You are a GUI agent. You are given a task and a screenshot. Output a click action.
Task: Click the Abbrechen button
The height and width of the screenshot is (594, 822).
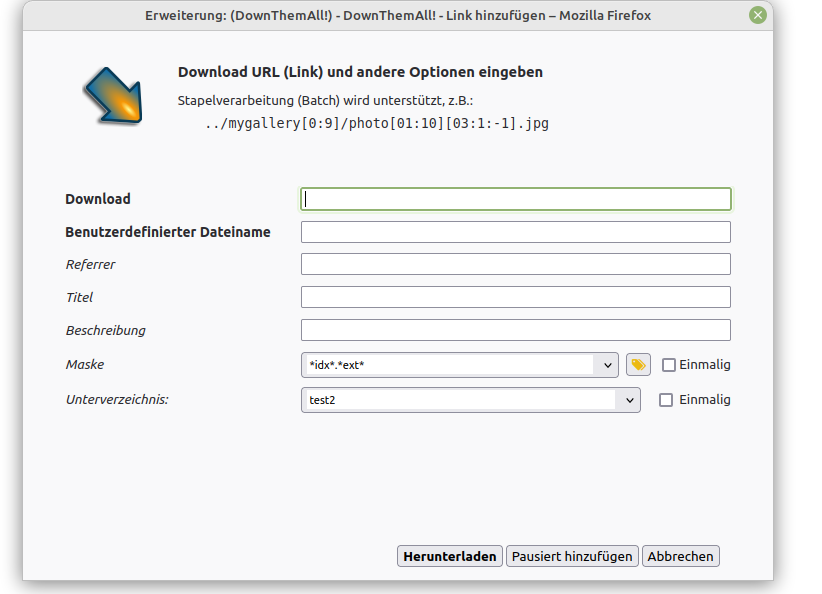(x=680, y=556)
